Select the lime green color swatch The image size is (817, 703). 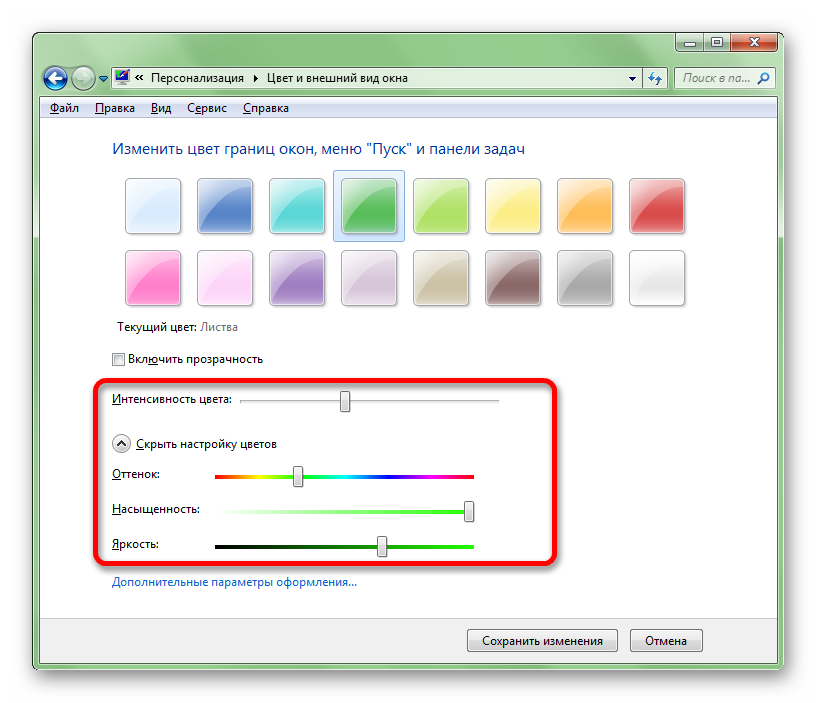tap(441, 206)
